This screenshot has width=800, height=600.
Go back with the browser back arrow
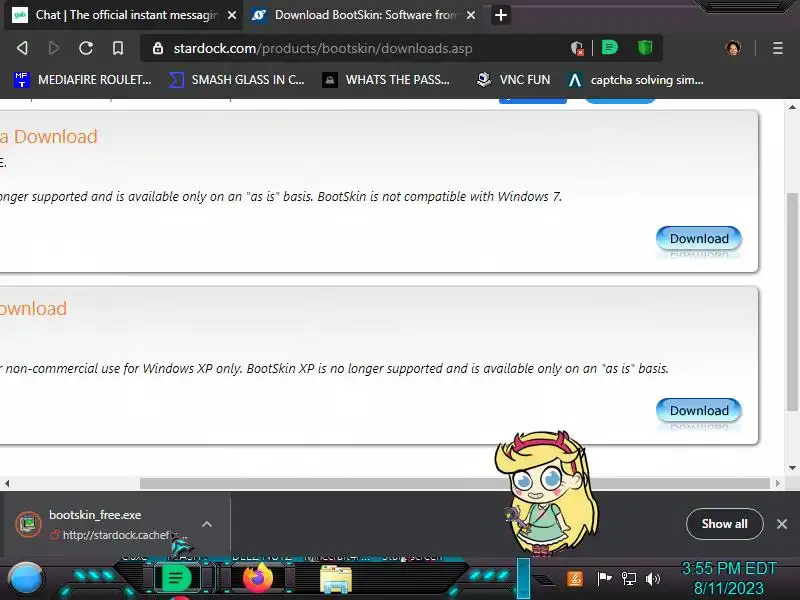click(x=22, y=48)
